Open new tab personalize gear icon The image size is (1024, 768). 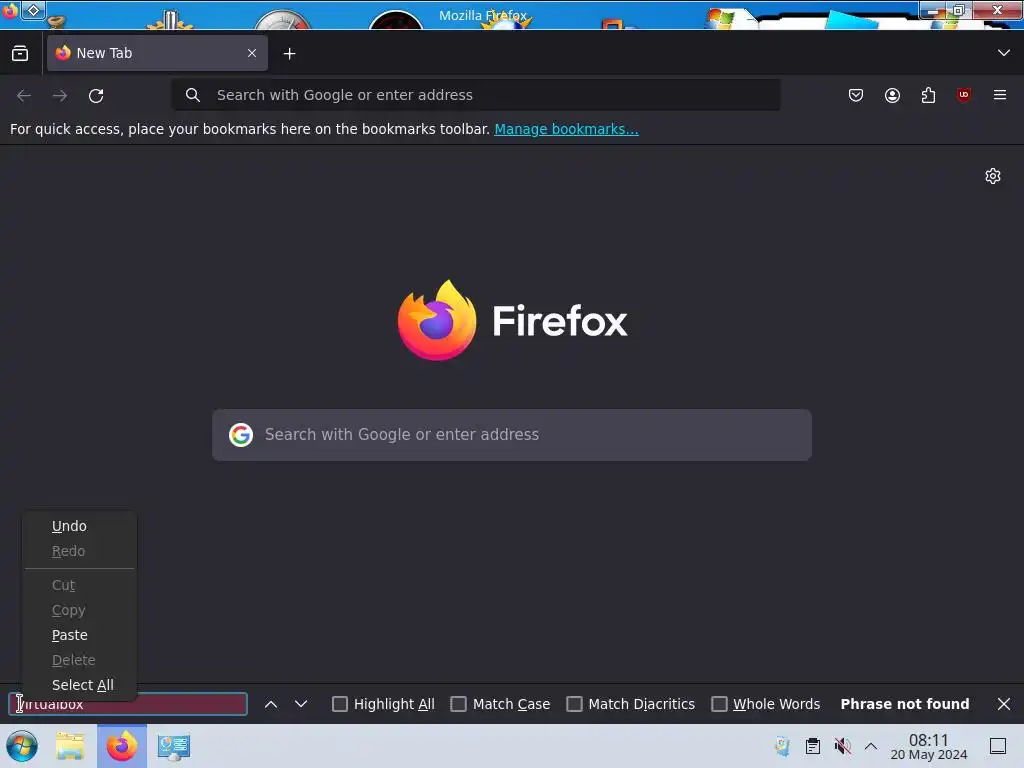pyautogui.click(x=993, y=176)
